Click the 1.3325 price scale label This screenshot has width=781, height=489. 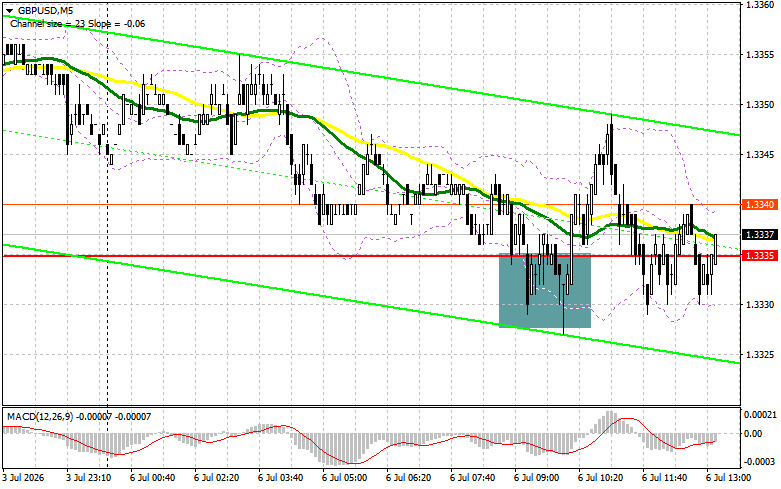(x=760, y=355)
